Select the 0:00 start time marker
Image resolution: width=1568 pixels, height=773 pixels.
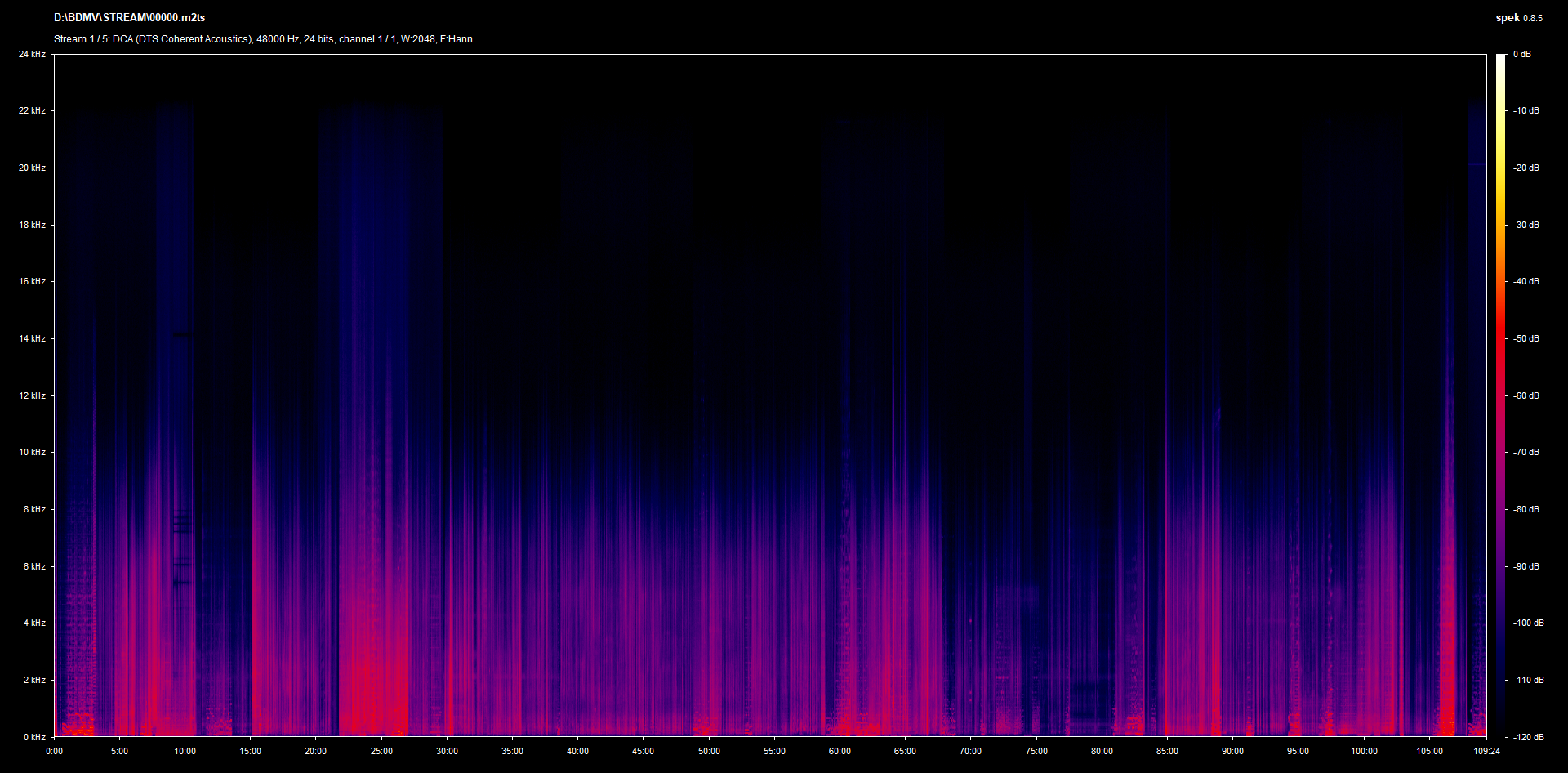pyautogui.click(x=54, y=751)
